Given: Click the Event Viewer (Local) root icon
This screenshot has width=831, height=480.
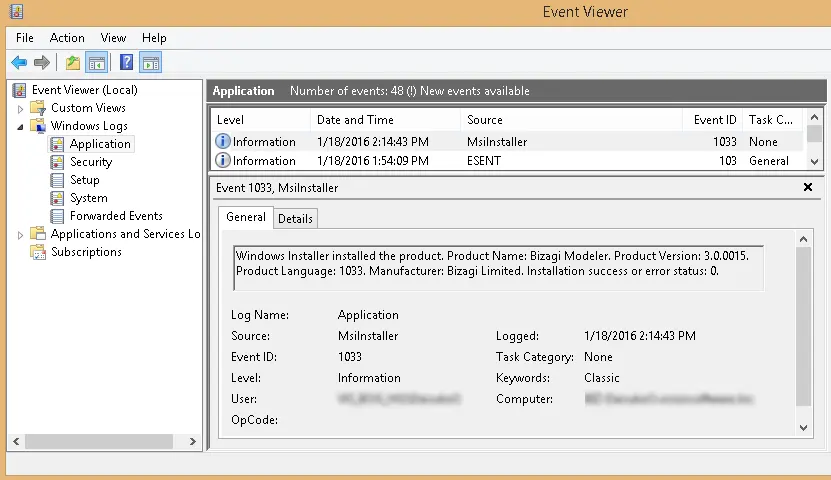Looking at the screenshot, I should pyautogui.click(x=19, y=90).
